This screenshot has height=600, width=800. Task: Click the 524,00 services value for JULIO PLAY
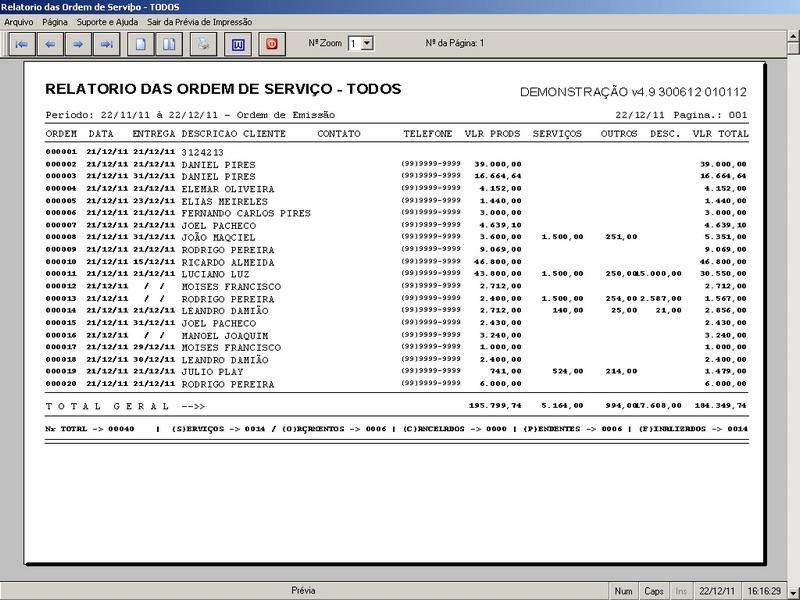[x=568, y=371]
